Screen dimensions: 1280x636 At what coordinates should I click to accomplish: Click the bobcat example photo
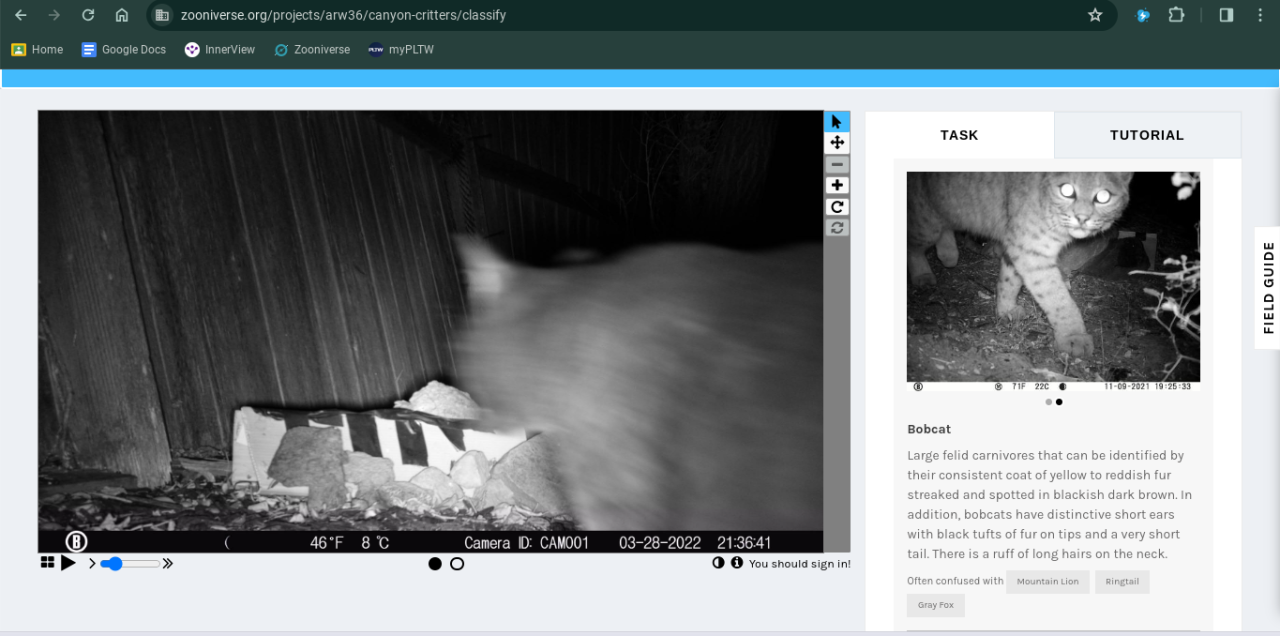1053,281
